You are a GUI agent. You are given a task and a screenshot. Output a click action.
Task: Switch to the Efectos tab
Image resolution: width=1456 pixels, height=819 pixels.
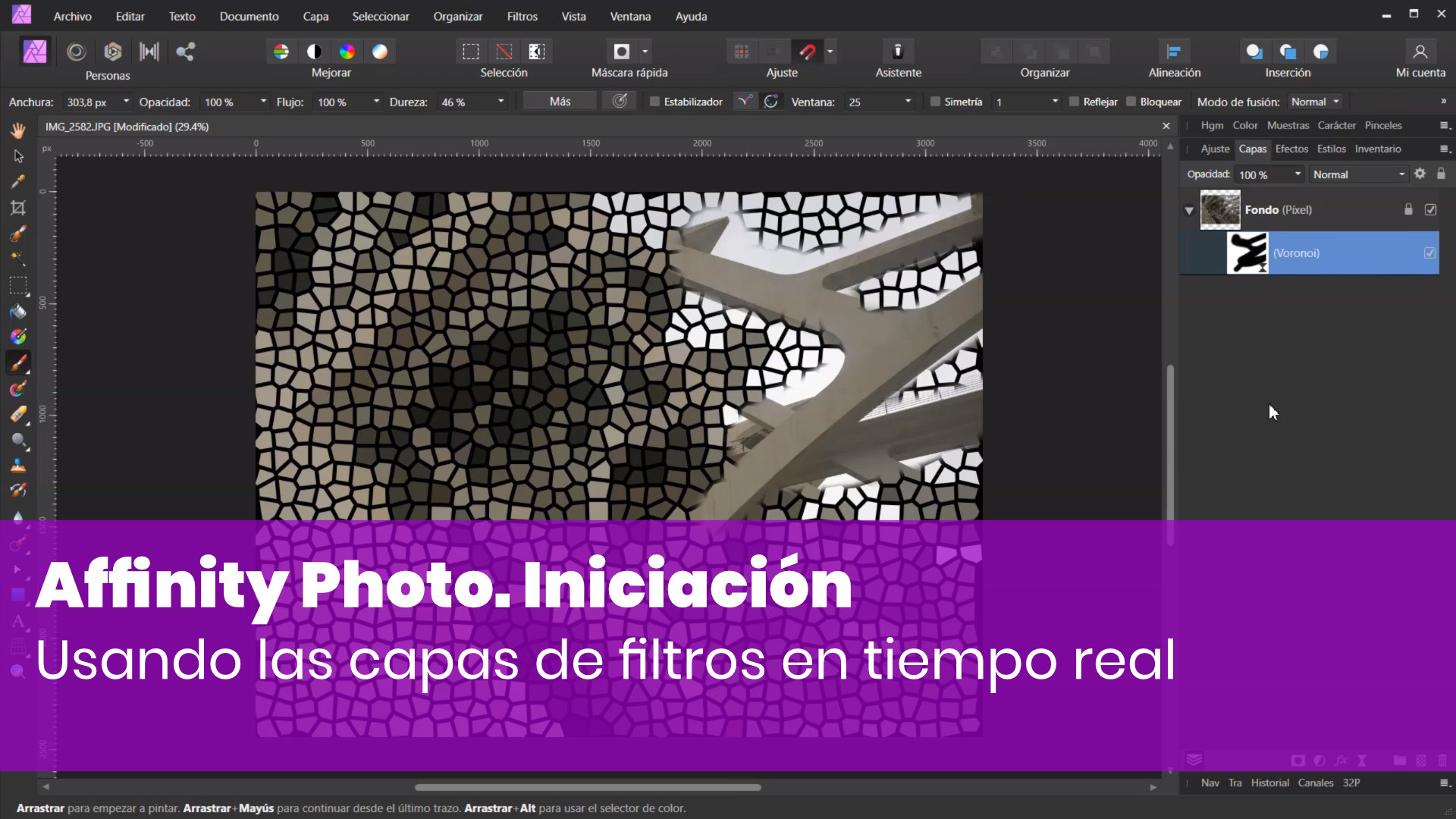click(1291, 149)
